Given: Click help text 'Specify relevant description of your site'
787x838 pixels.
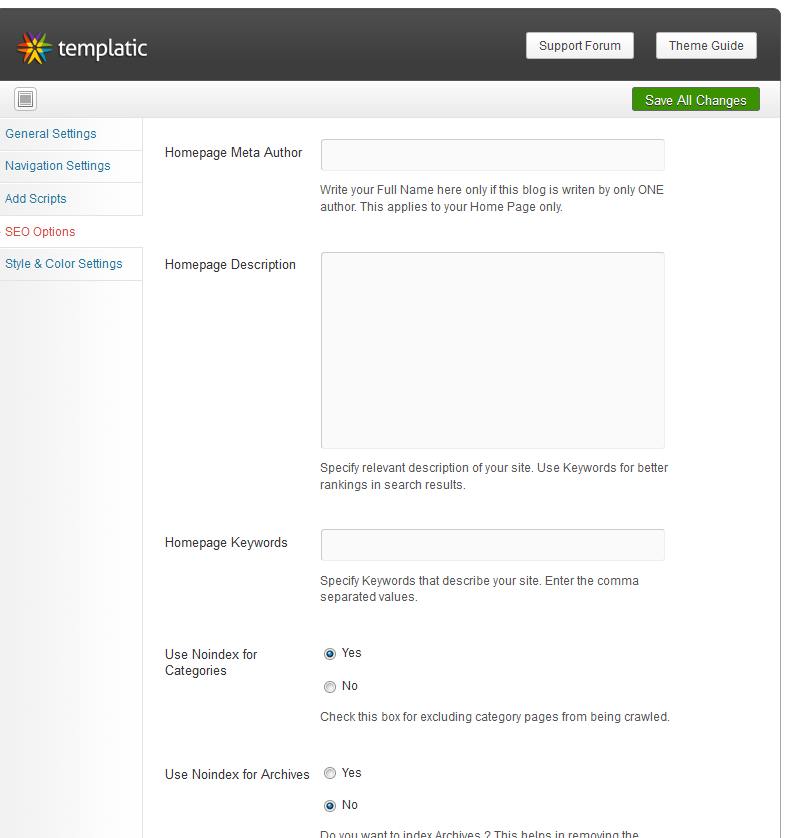Looking at the screenshot, I should tap(494, 476).
